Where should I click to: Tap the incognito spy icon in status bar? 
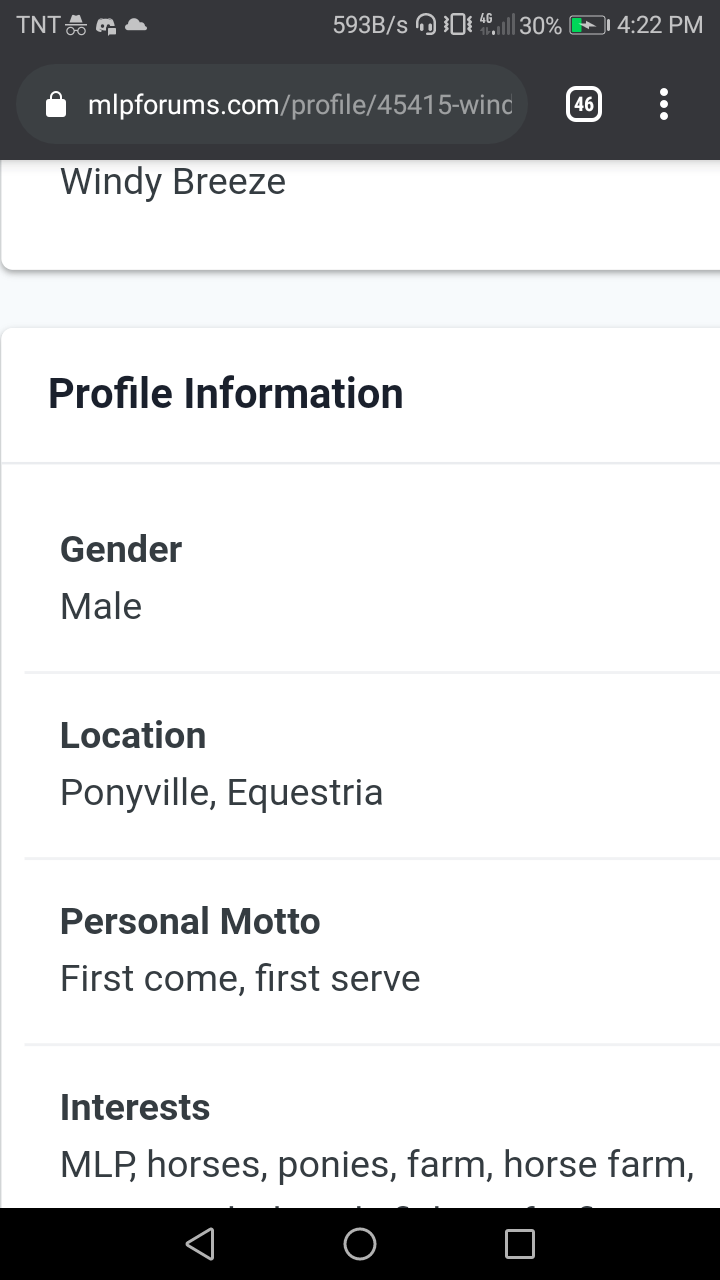[x=77, y=26]
